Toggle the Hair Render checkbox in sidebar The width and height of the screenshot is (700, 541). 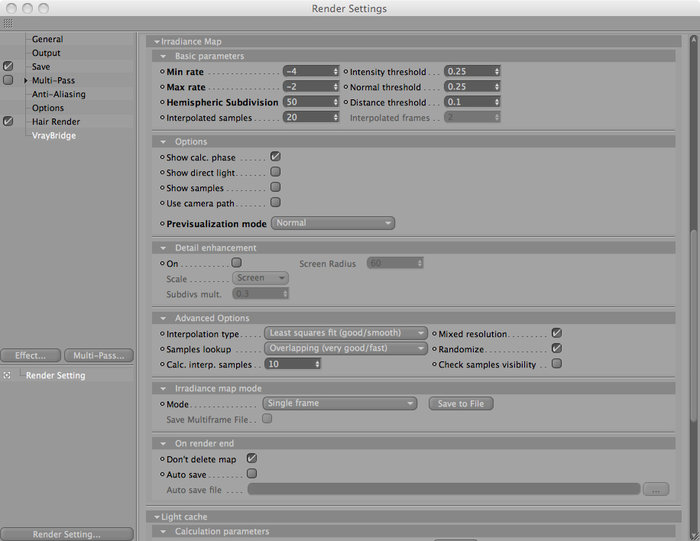pos(8,121)
